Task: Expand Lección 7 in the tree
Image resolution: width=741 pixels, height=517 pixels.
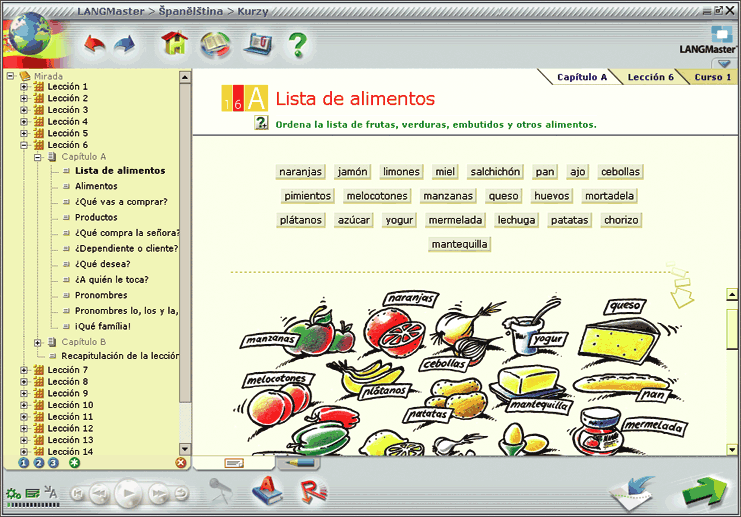Action: click(x=24, y=370)
